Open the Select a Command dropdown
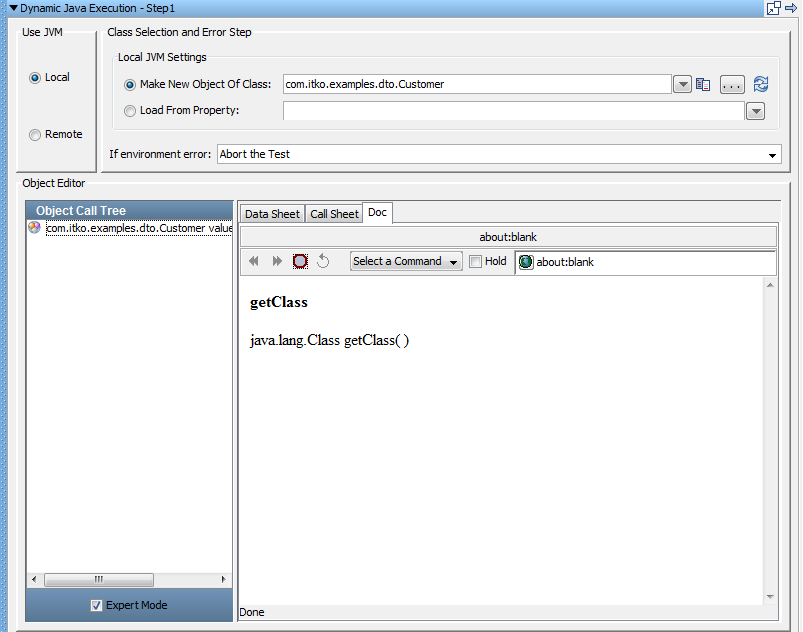Image resolution: width=803 pixels, height=632 pixels. pyautogui.click(x=406, y=261)
